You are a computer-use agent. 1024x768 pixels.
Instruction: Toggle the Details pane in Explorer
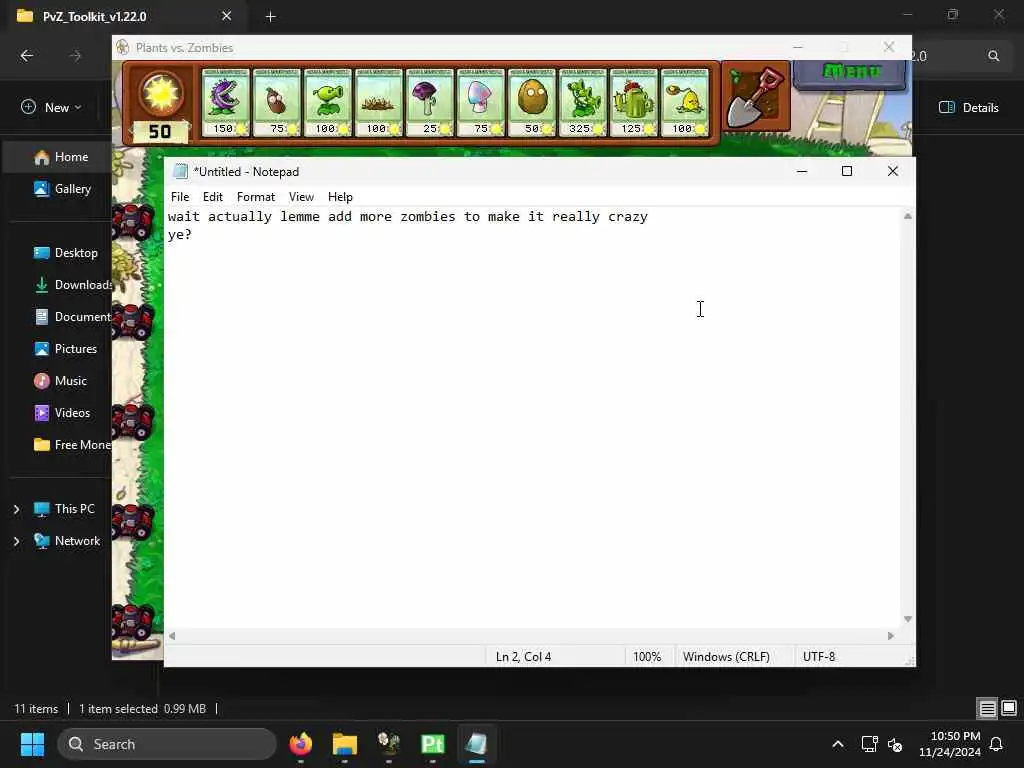(x=968, y=108)
